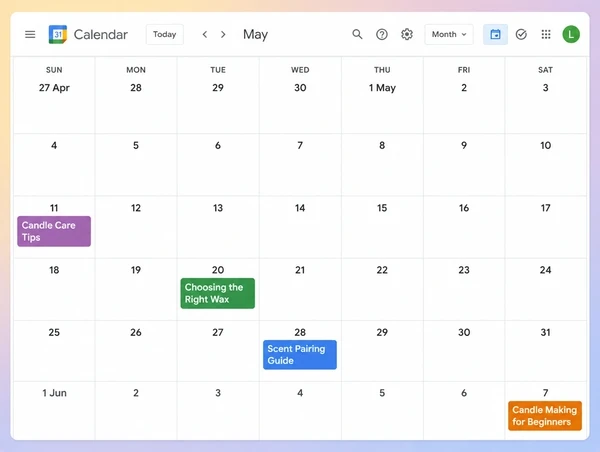Open the account avatar L
600x452 pixels.
click(571, 34)
